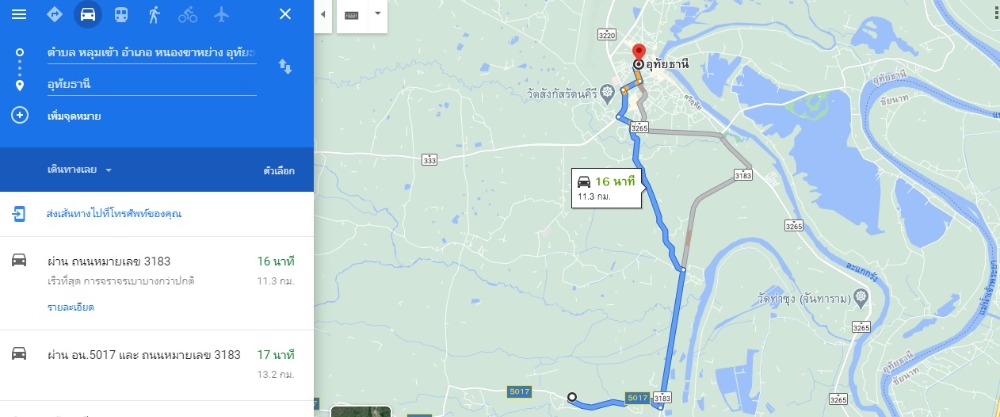The width and height of the screenshot is (1000, 417).
Task: Expand the เดินทางเลย departure time dropdown
Action: tap(80, 170)
